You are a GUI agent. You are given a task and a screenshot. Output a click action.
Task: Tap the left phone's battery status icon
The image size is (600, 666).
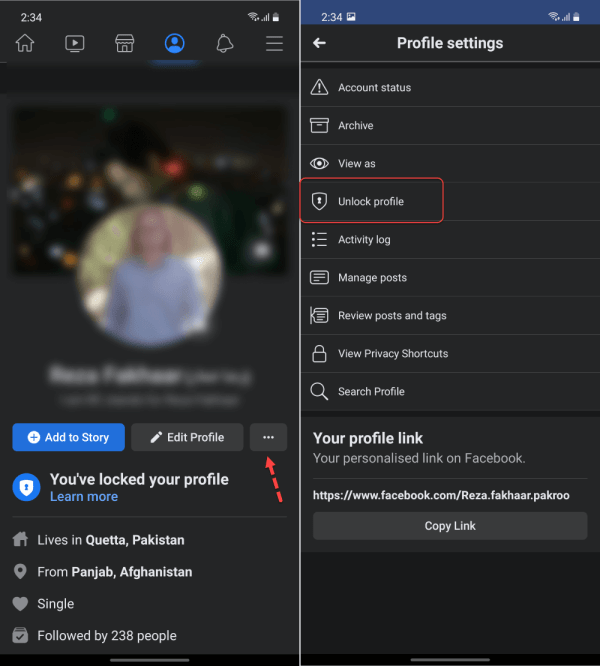coord(276,17)
